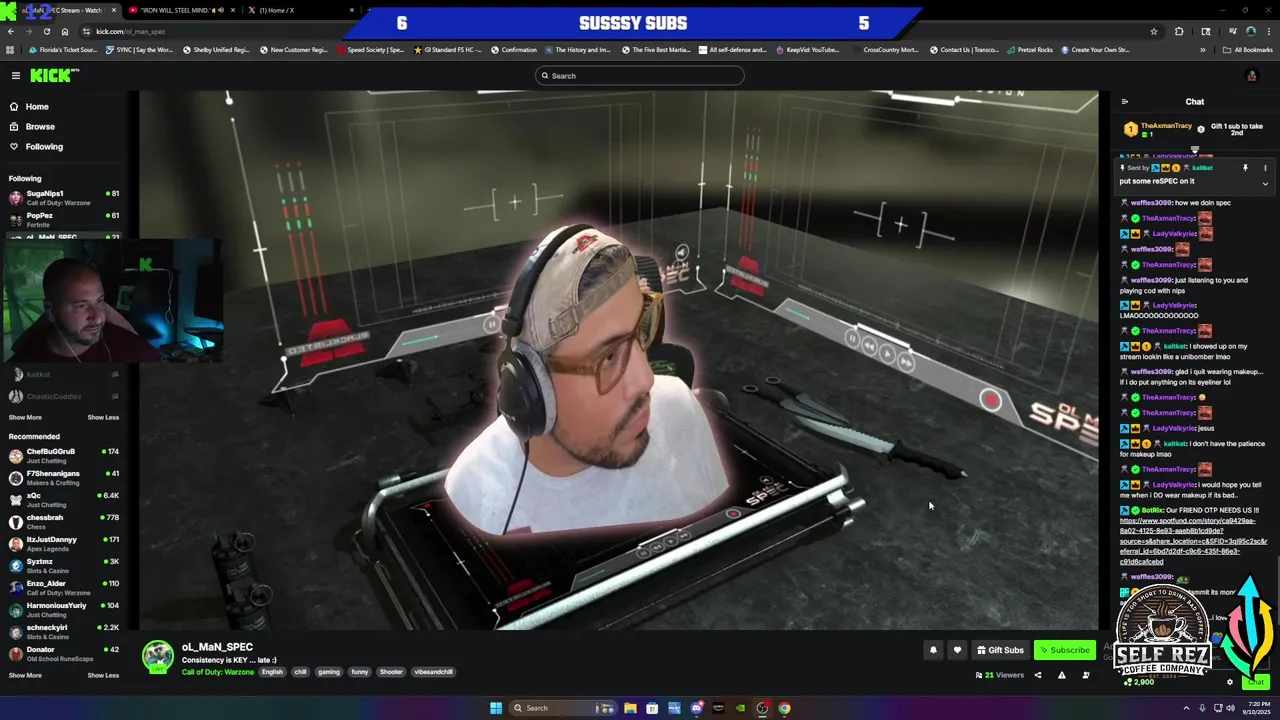Open pinned message three-dot options
This screenshot has height=720, width=1280.
[x=1265, y=168]
